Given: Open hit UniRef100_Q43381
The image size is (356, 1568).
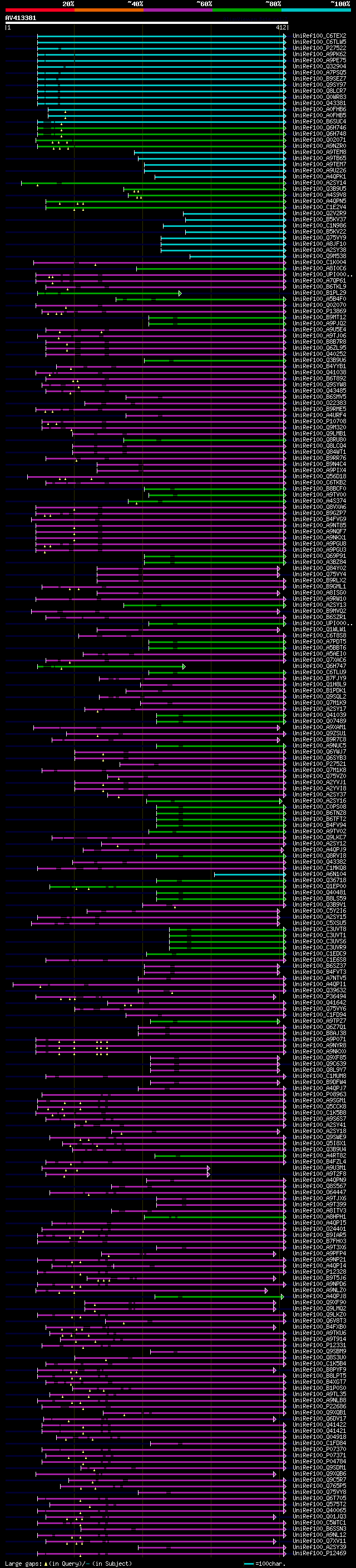Looking at the screenshot, I should (x=319, y=103).
